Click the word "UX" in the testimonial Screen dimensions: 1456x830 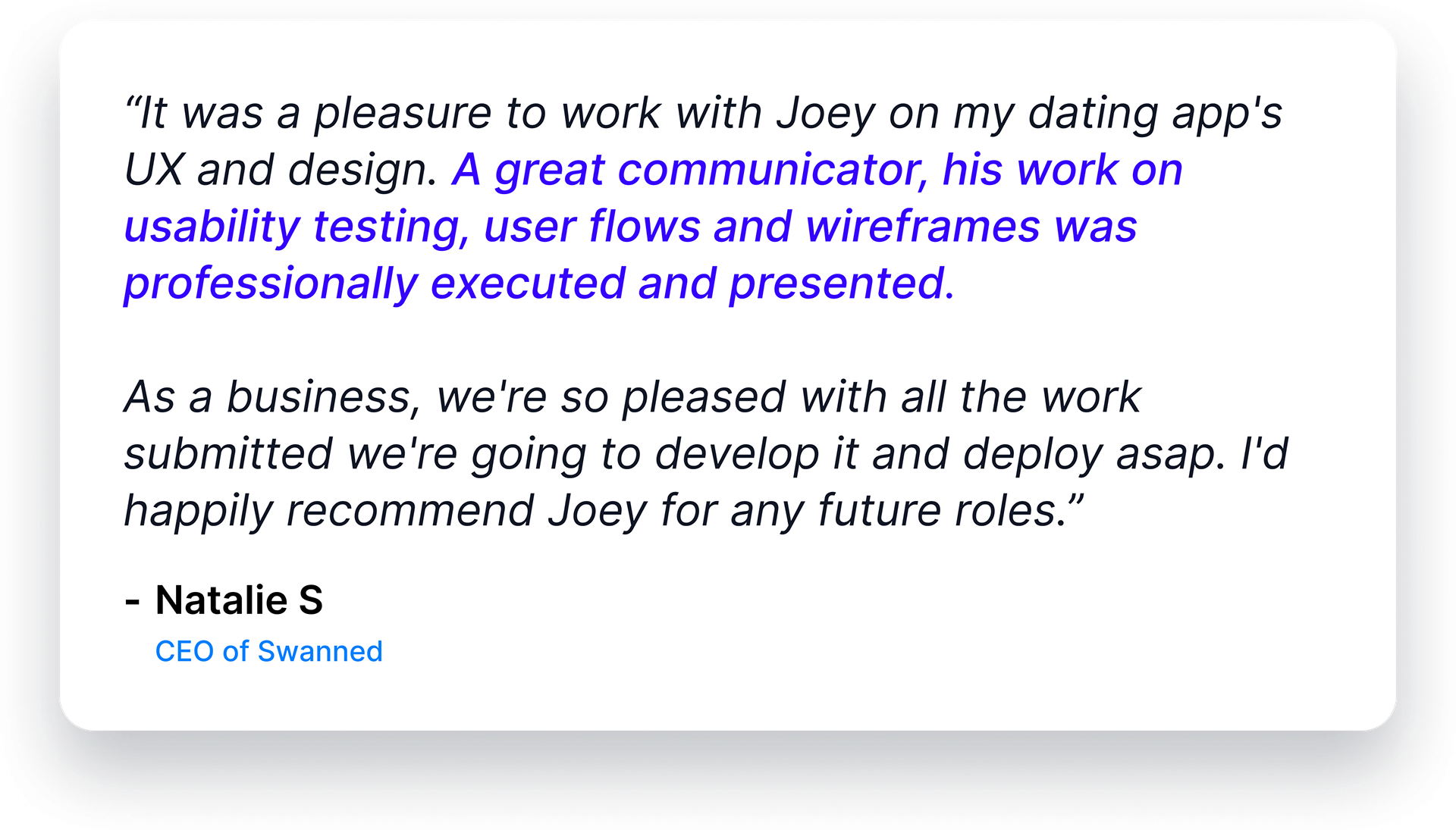(x=153, y=170)
